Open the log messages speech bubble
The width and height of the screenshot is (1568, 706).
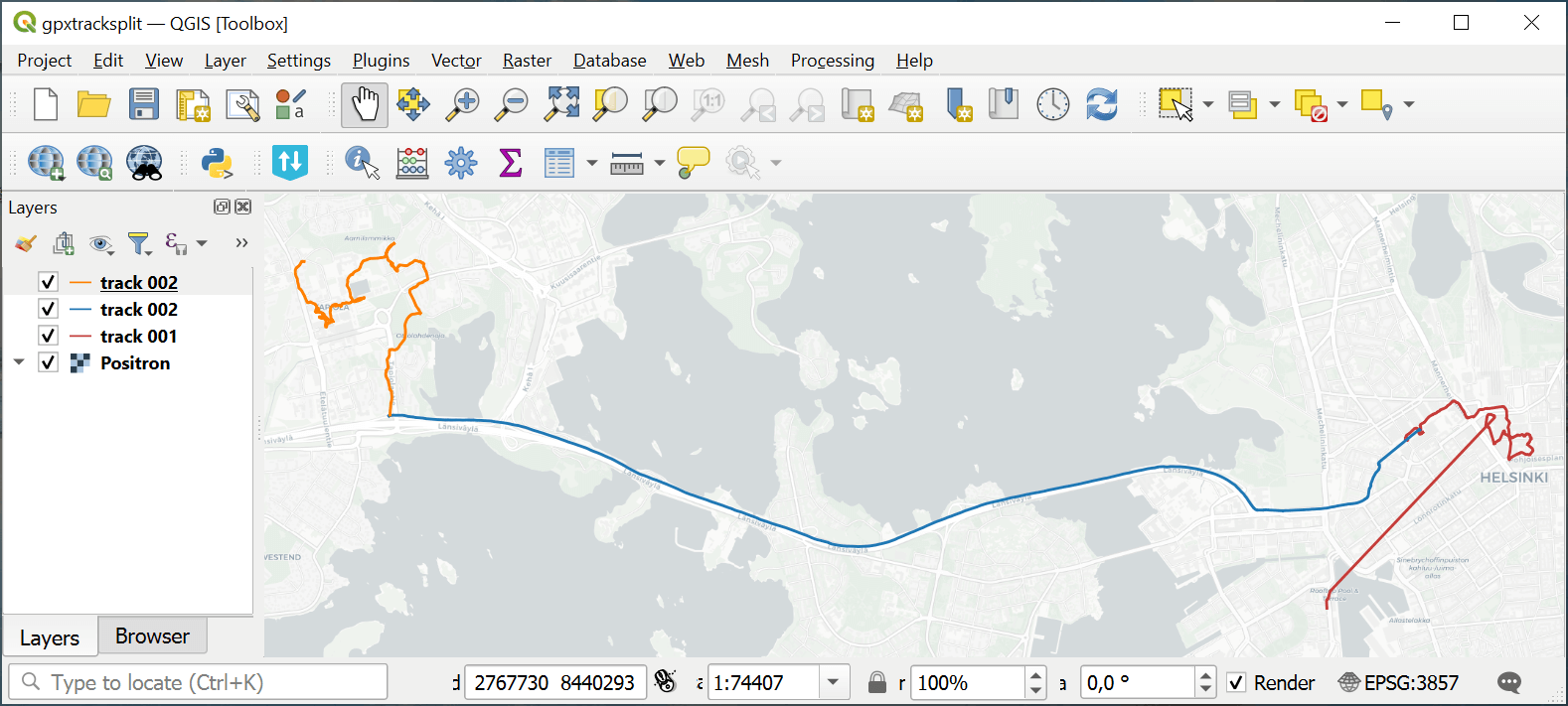click(x=1508, y=683)
